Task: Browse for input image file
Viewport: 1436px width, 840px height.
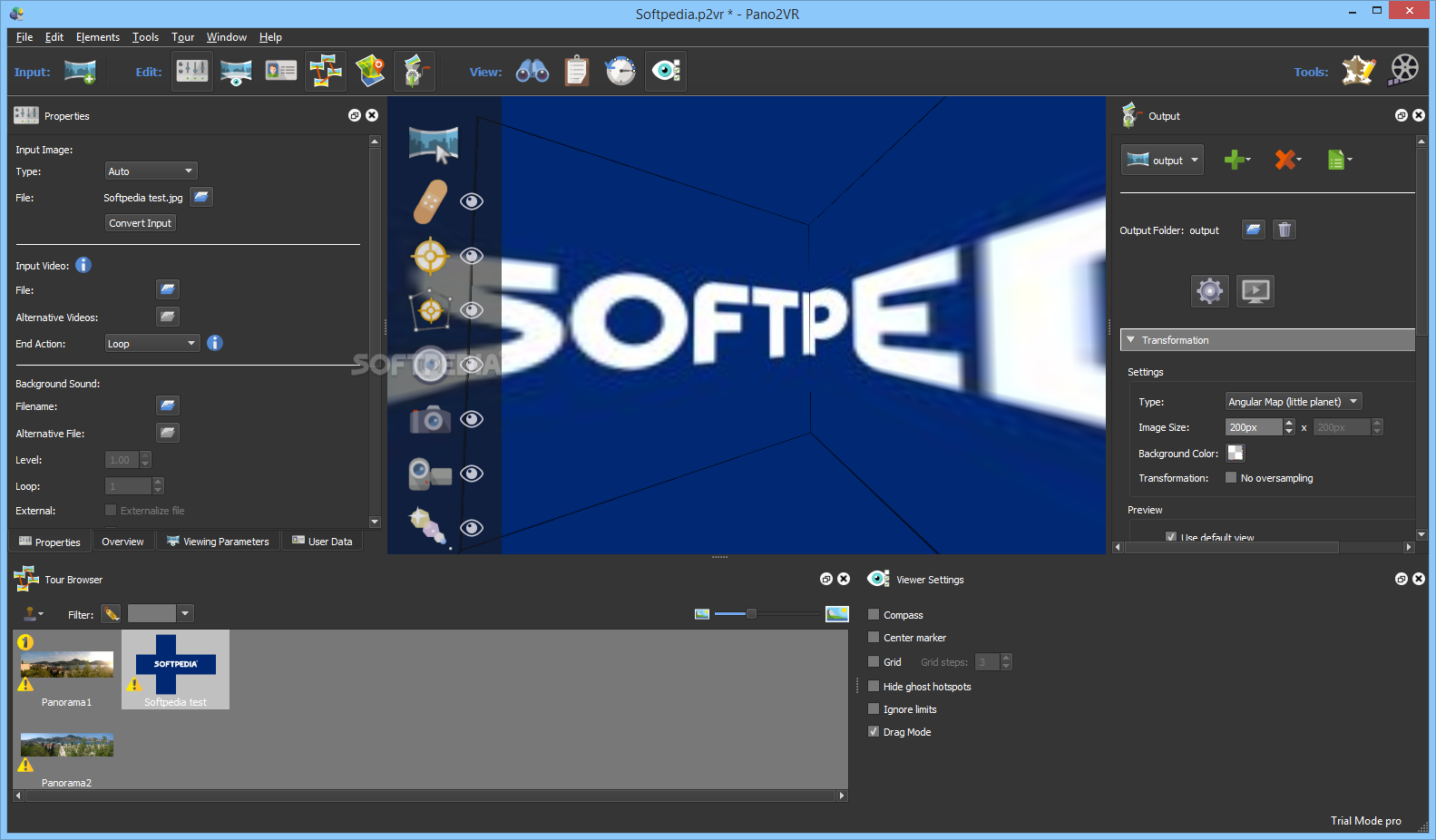Action: click(201, 197)
